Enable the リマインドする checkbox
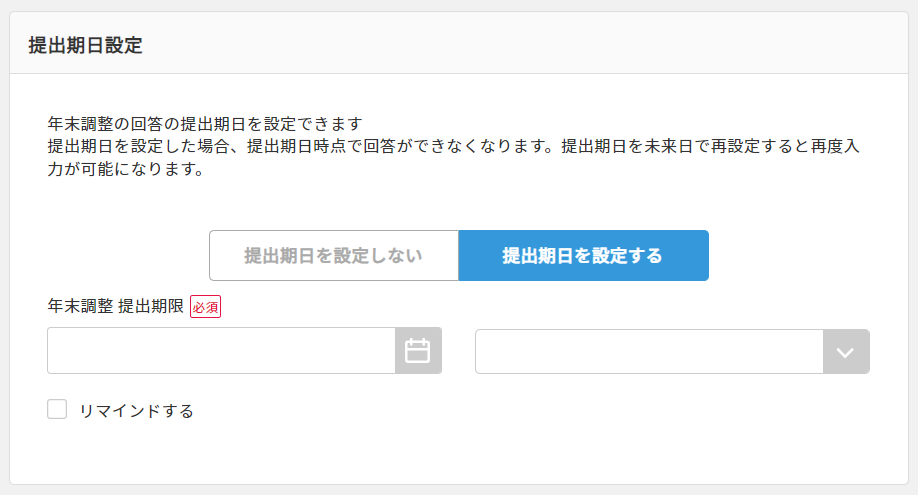Viewport: 918px width, 495px height. click(x=57, y=409)
